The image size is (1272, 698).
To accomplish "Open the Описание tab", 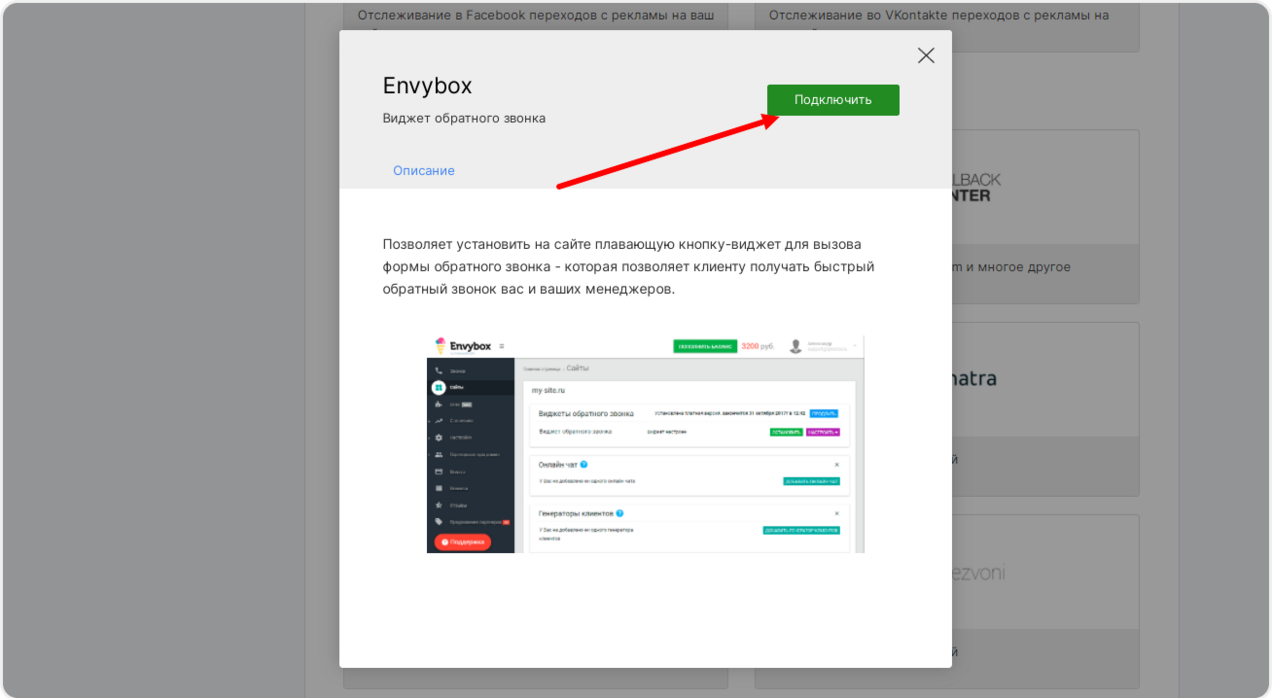I will pyautogui.click(x=424, y=171).
